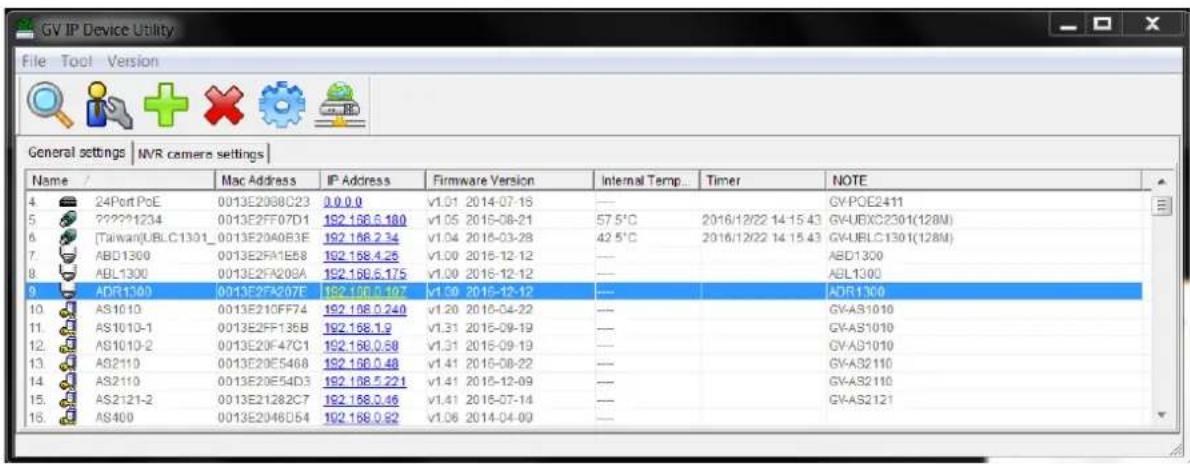
Task: Click the AS1010 controller device icon
Action: pos(67,311)
